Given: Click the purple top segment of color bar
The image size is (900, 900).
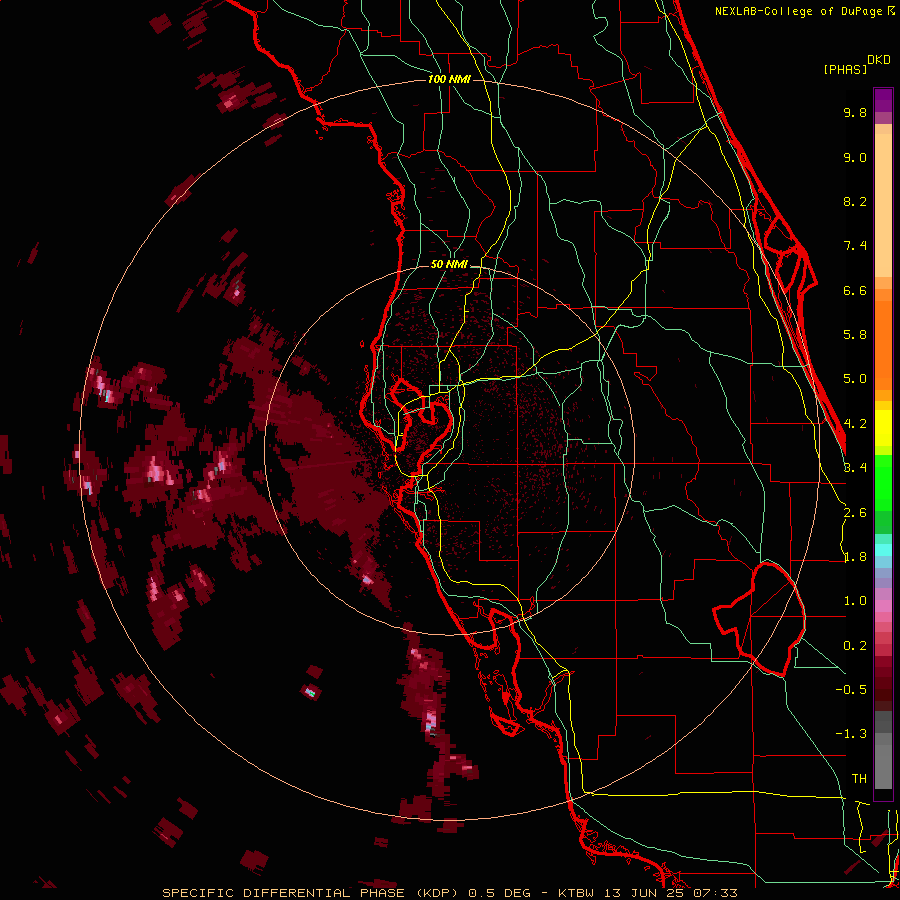Looking at the screenshot, I should (883, 101).
